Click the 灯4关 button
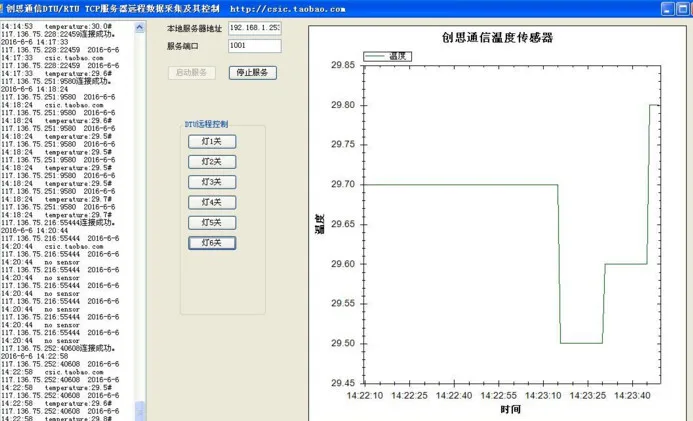The width and height of the screenshot is (693, 421). click(x=212, y=202)
